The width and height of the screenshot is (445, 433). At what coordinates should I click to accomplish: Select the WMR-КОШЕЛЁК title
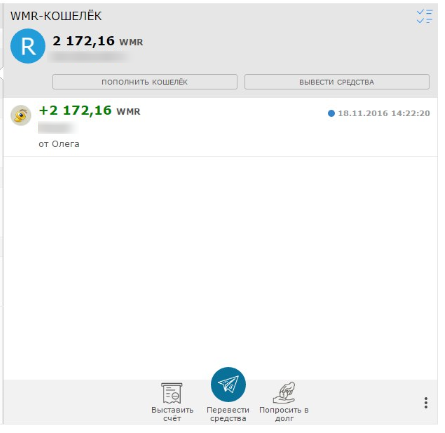56,16
